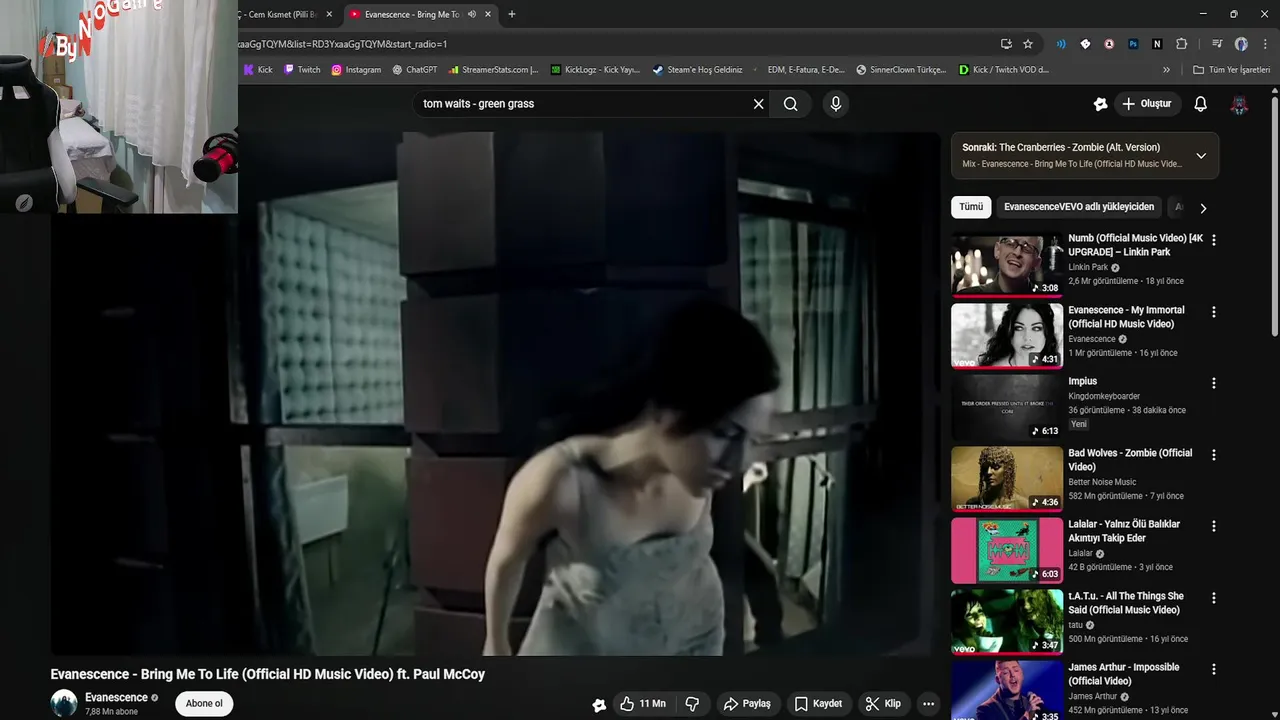Open StreamerStats.com bookmark

click(x=493, y=70)
